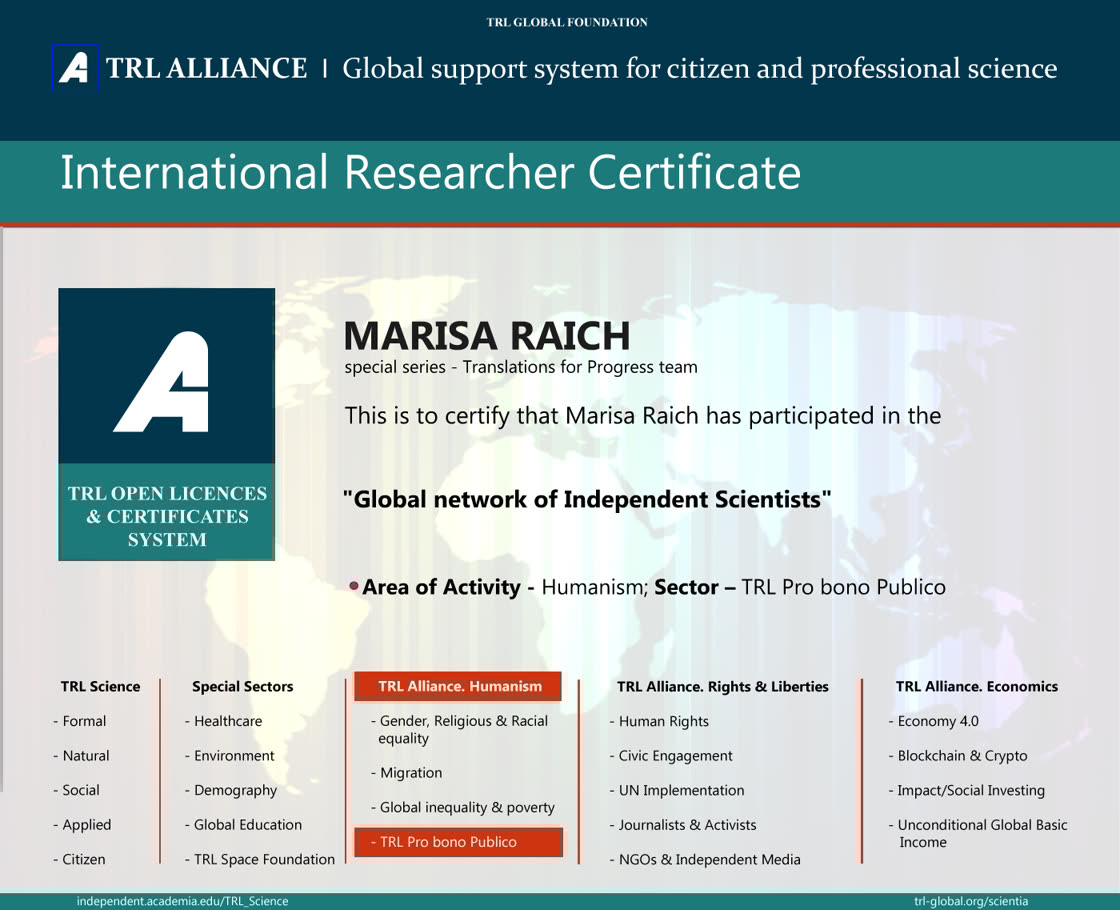Screen dimensions: 1120x910
Task: Click the International Researcher Certificate title
Action: pos(430,172)
